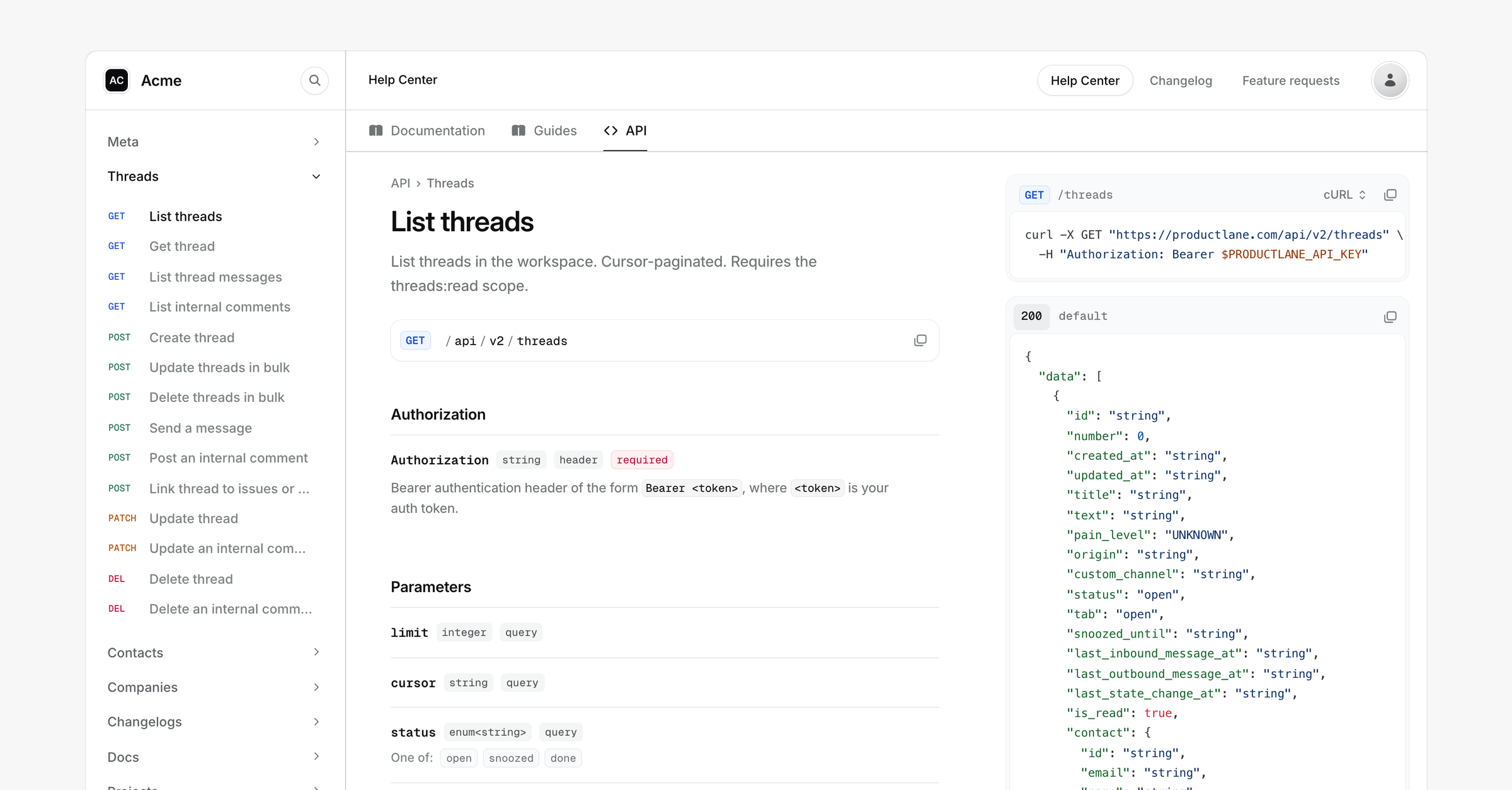
Task: Open the cURL language dropdown
Action: tap(1344, 195)
